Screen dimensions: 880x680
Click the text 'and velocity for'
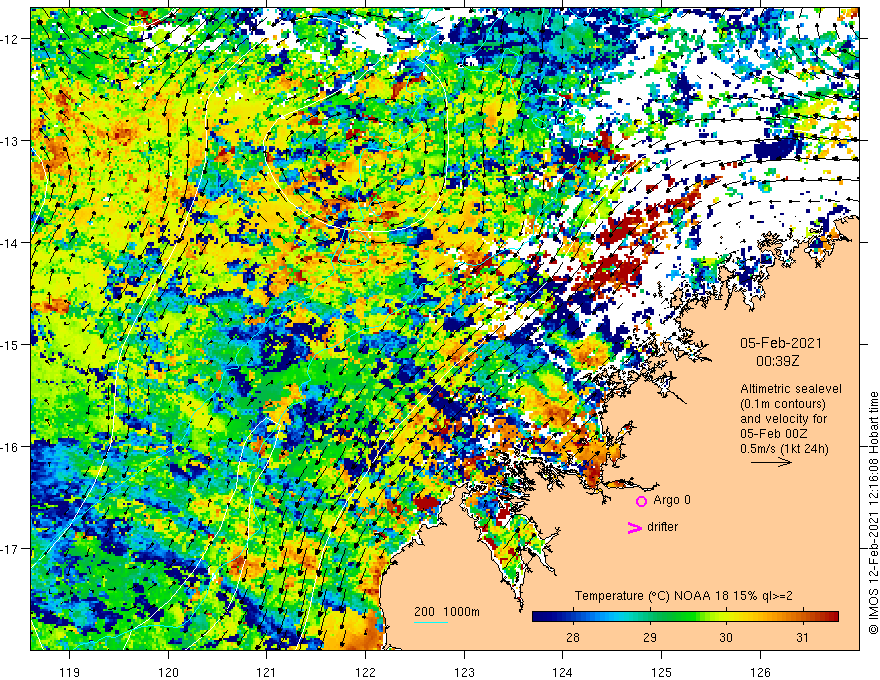pos(783,419)
